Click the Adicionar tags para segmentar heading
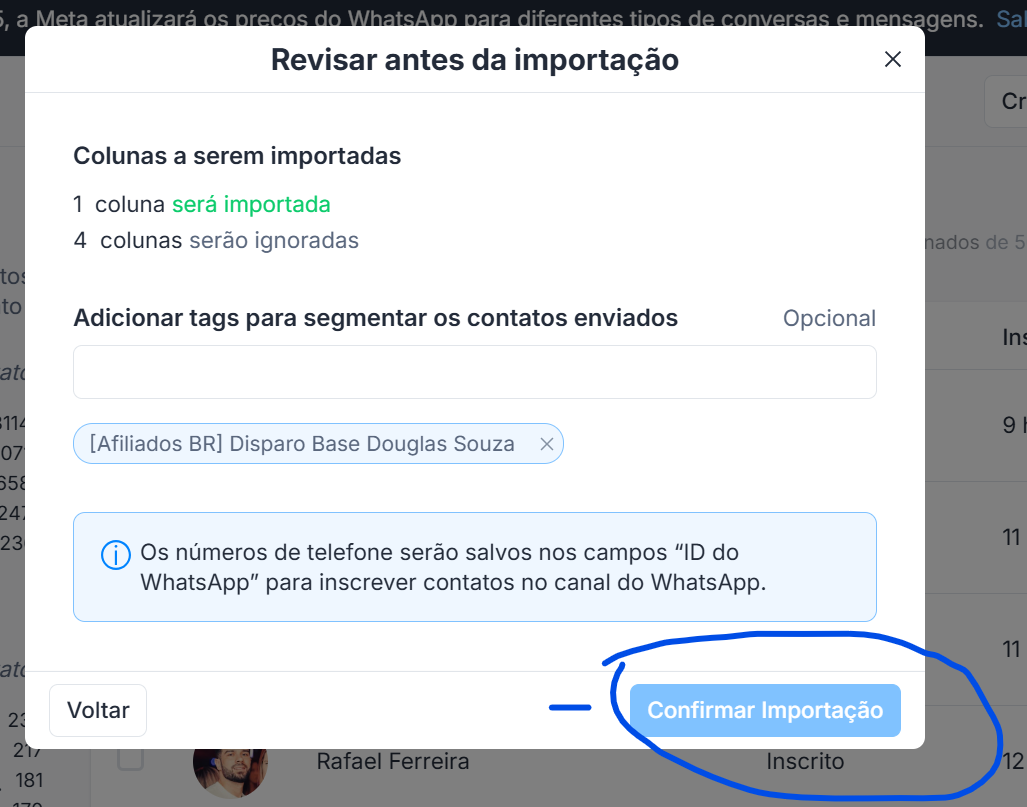 (x=375, y=318)
